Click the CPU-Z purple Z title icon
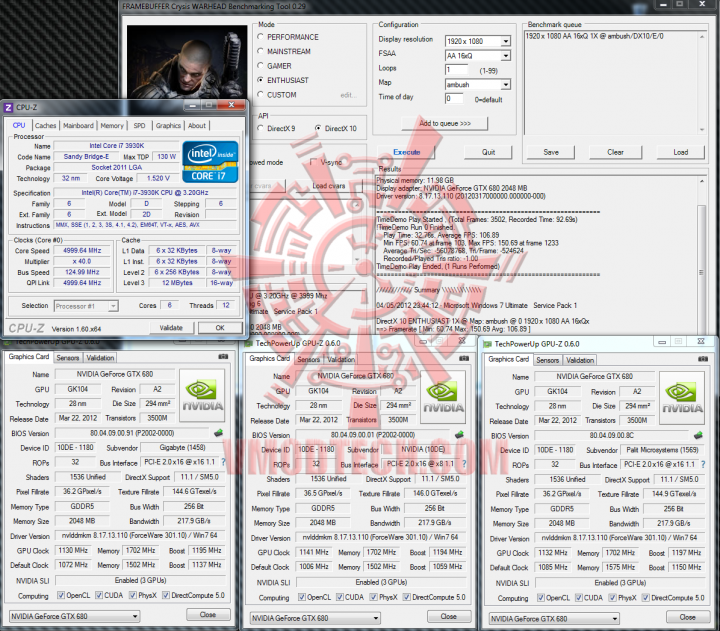Screen dimensions: 720x631 point(8,107)
